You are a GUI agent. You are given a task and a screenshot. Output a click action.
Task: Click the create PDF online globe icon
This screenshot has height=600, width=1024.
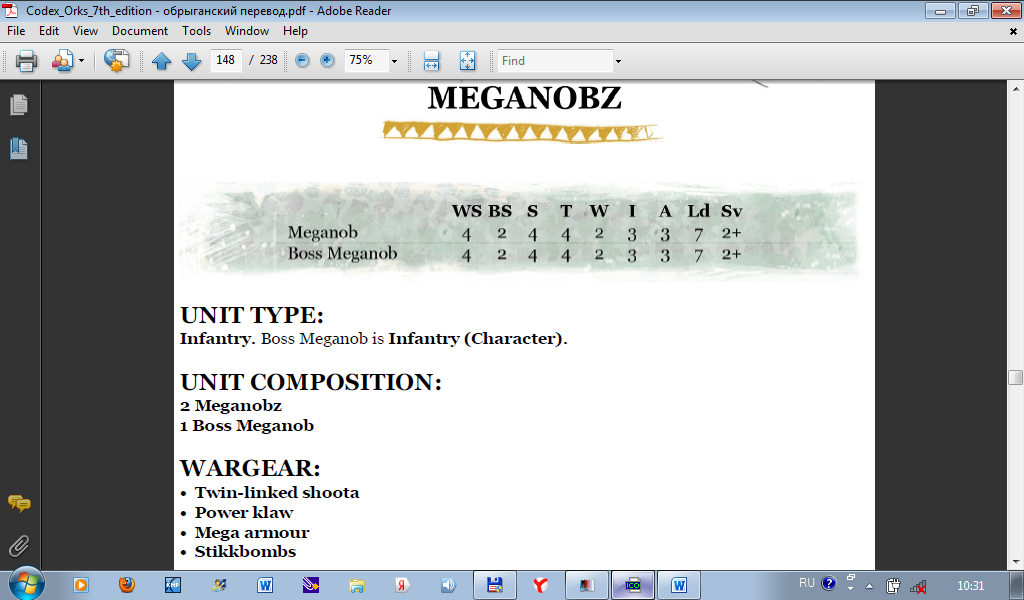tap(116, 61)
